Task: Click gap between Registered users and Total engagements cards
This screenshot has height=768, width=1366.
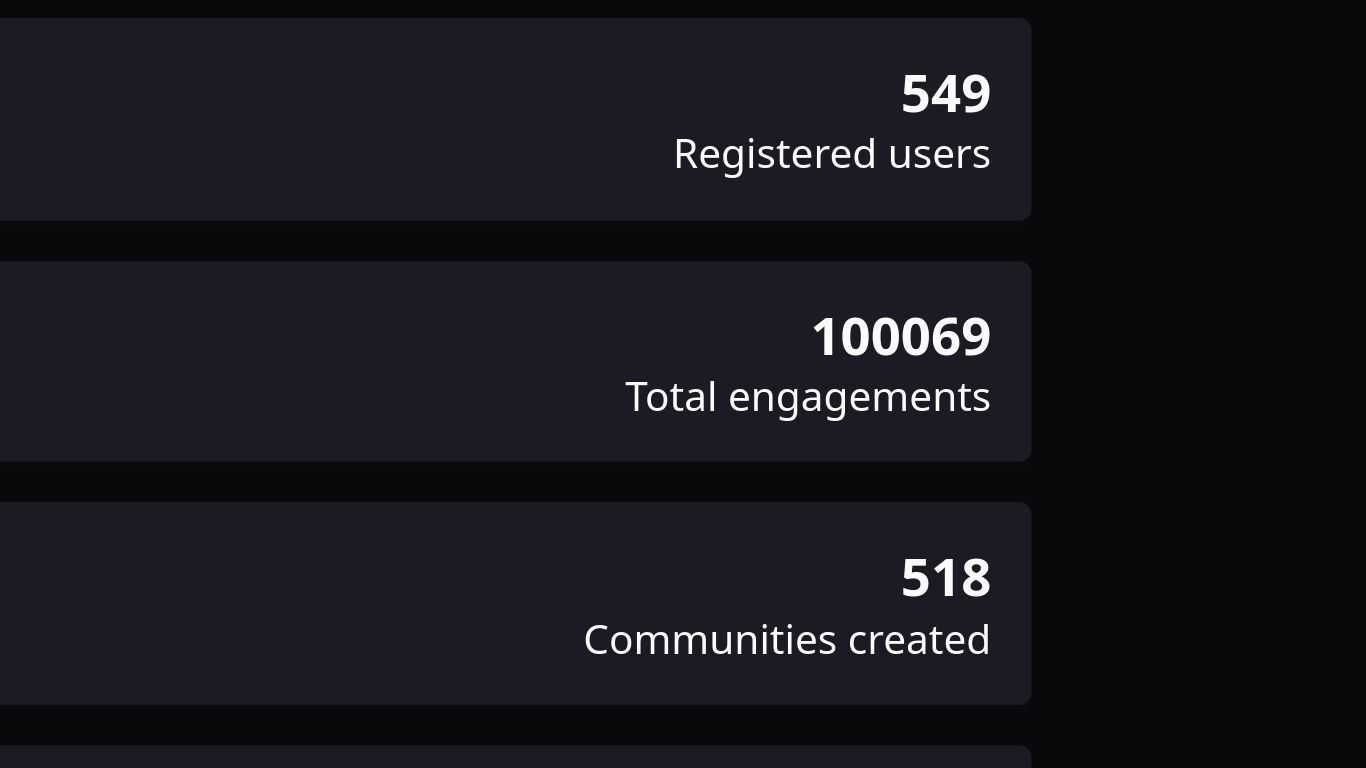Action: 515,241
